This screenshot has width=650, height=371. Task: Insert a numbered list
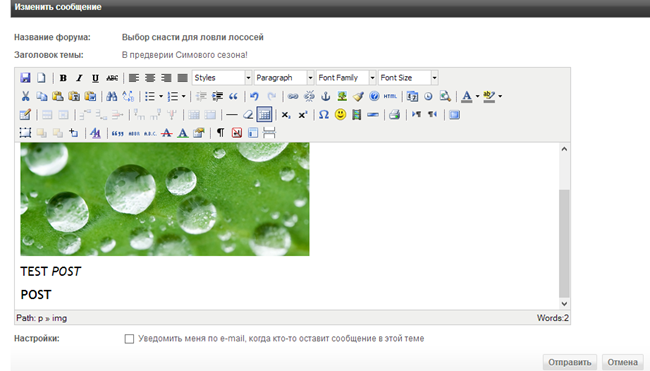click(172, 96)
